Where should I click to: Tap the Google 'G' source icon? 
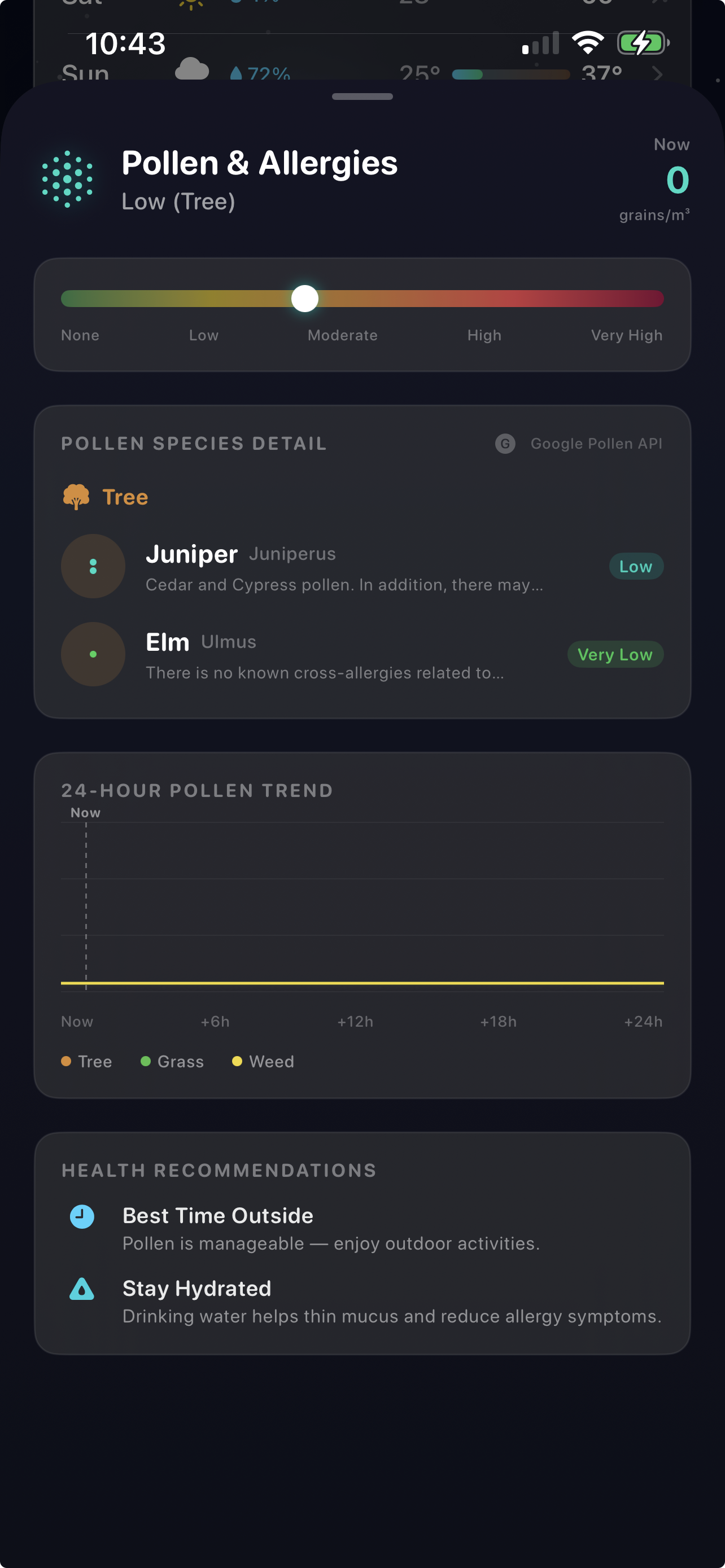click(505, 444)
